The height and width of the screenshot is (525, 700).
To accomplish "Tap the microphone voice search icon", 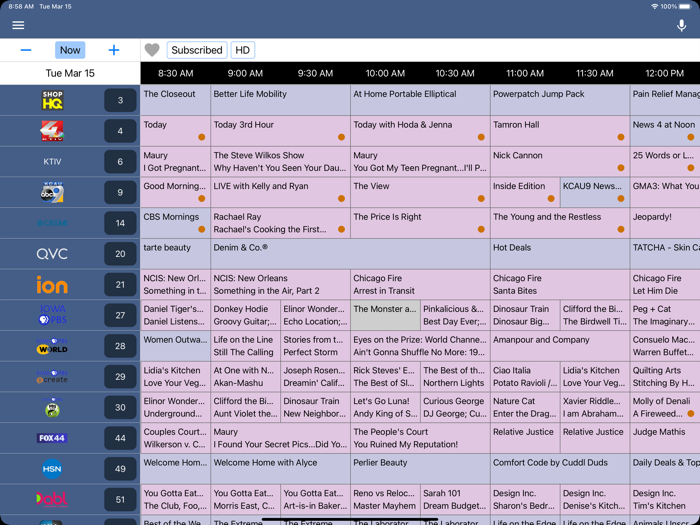I will (681, 25).
